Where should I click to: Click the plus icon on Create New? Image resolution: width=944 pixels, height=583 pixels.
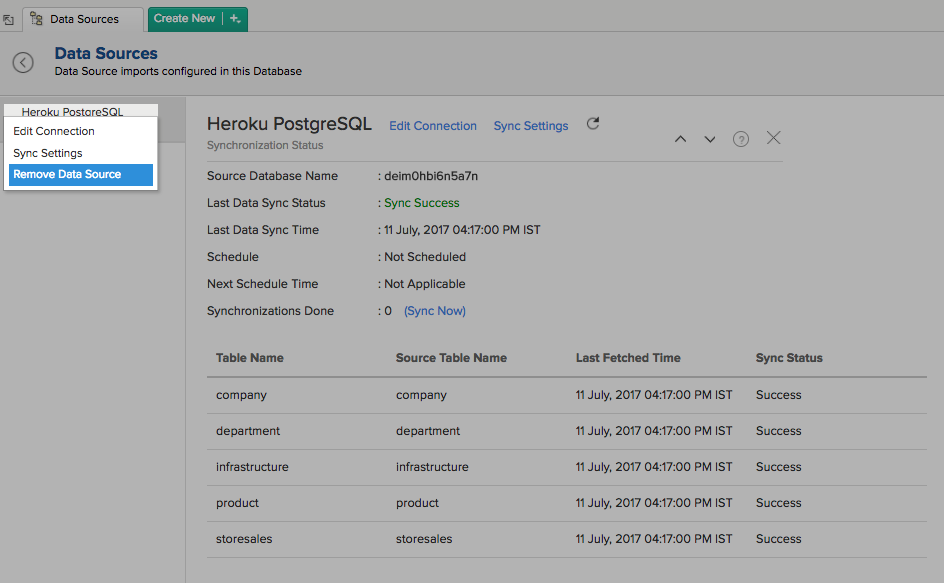click(x=235, y=19)
